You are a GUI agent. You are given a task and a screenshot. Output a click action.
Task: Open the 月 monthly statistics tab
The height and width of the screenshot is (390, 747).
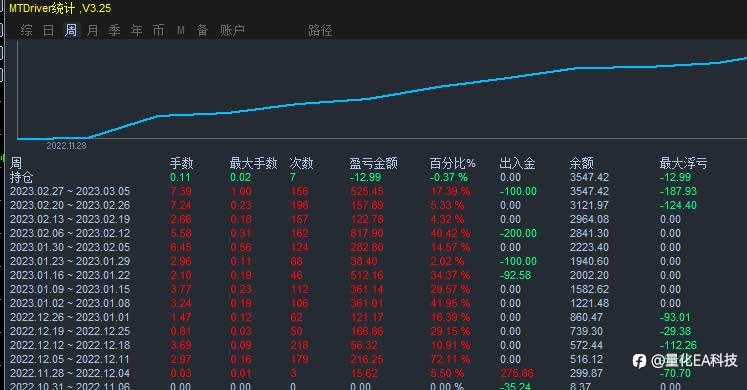coord(92,31)
